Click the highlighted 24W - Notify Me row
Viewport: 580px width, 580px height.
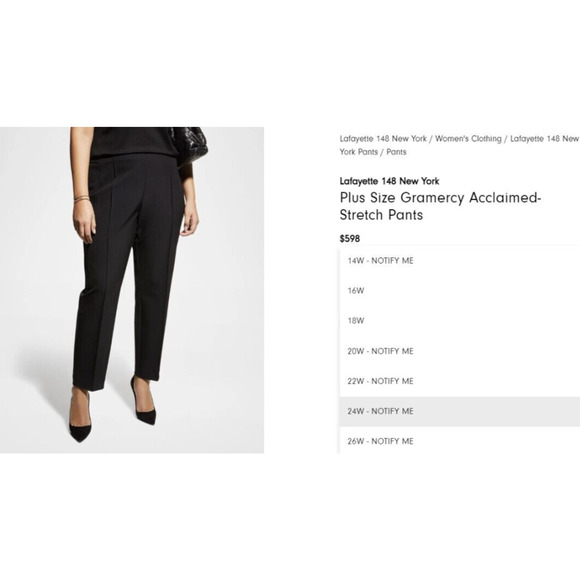point(460,411)
